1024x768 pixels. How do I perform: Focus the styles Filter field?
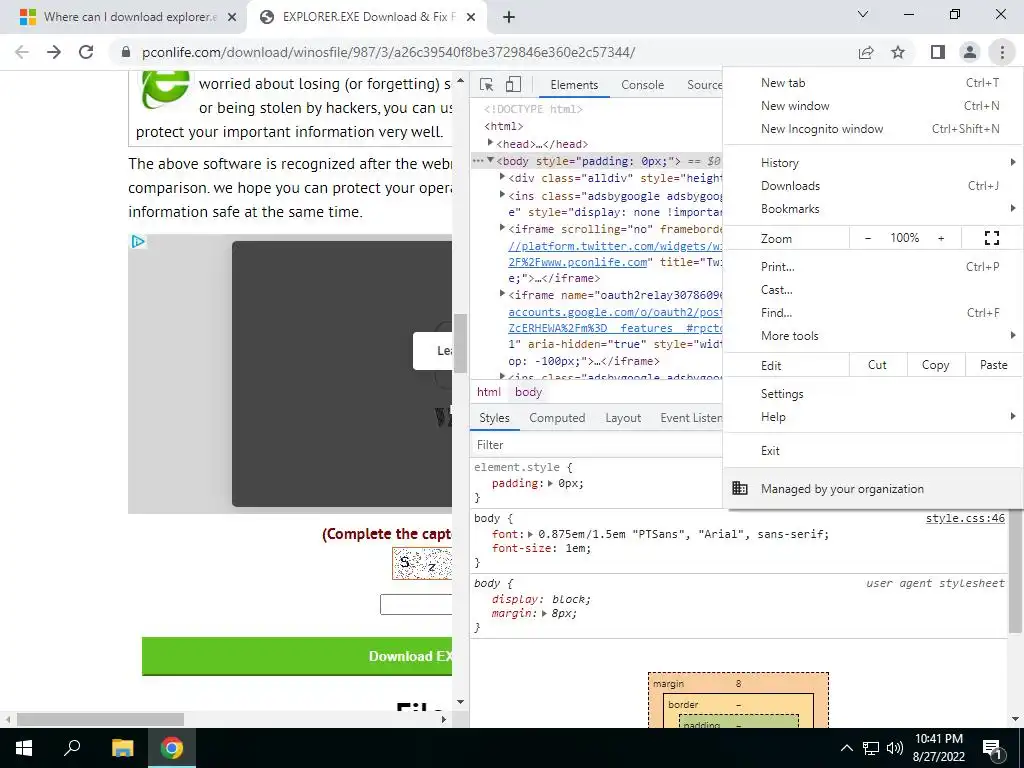(x=598, y=445)
